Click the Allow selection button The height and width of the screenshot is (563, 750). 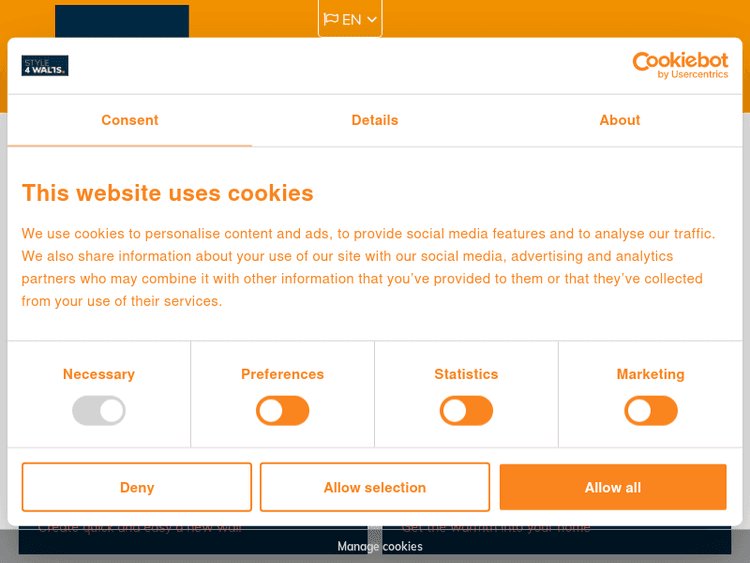375,488
